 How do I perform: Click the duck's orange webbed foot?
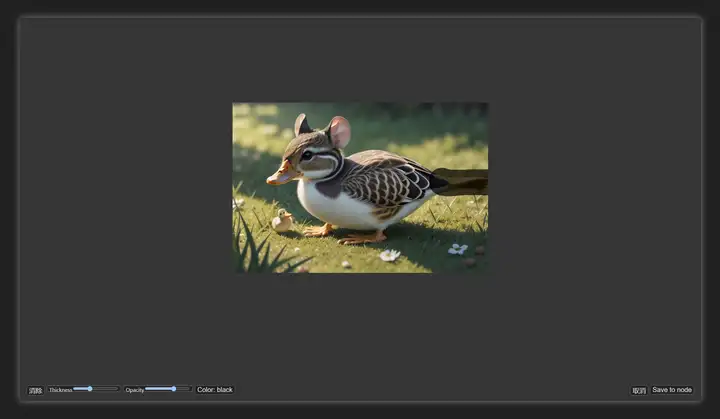(363, 238)
